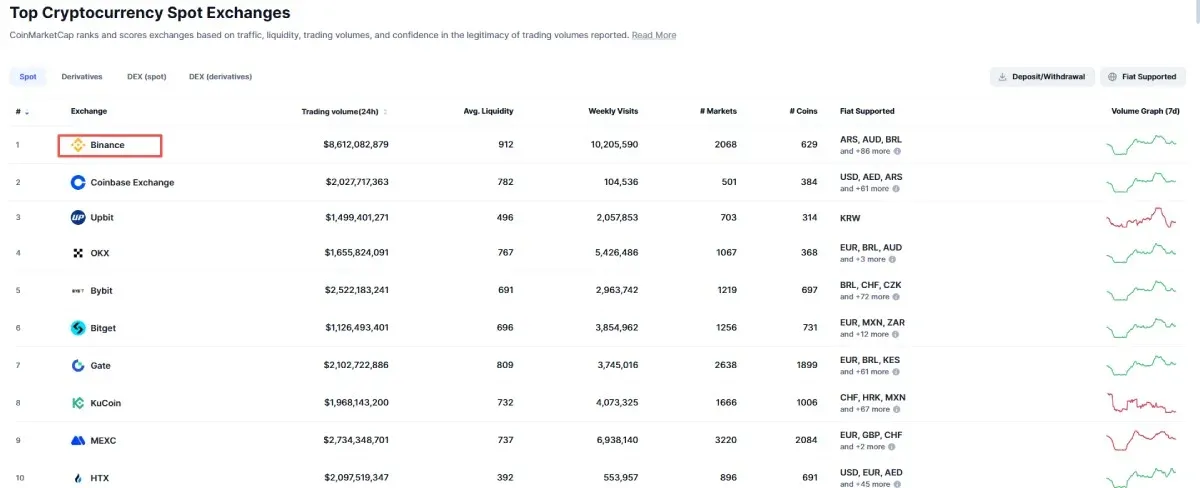Image resolution: width=1200 pixels, height=488 pixels.
Task: Click info icon beside Coinbase's '+61 more'
Action: [x=897, y=188]
